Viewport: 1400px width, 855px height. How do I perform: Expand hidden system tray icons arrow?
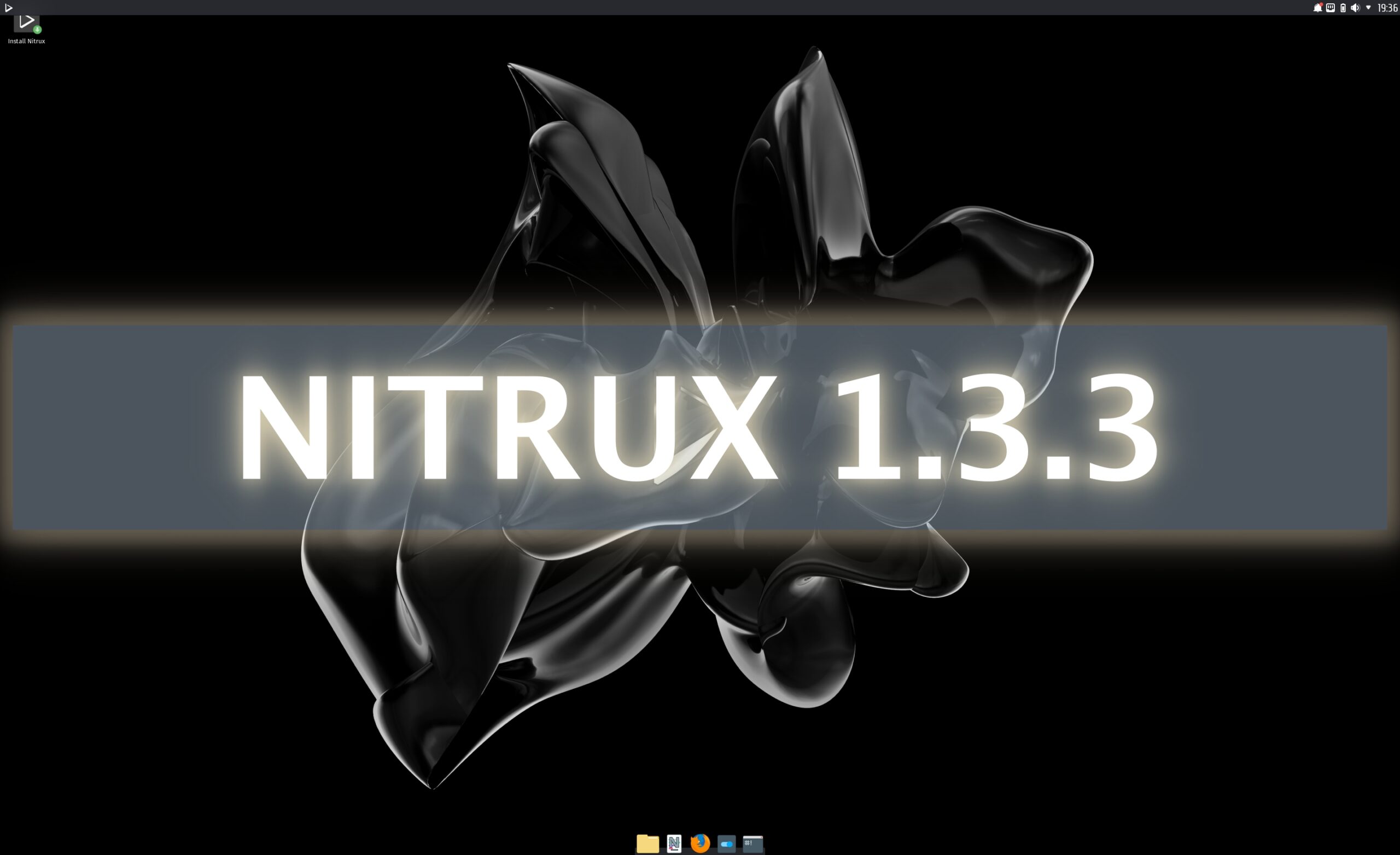coord(1368,8)
